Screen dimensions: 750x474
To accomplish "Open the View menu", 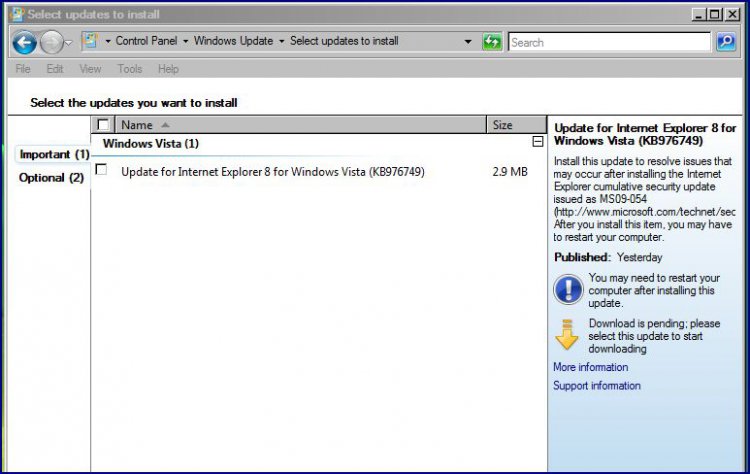I will tap(90, 69).
